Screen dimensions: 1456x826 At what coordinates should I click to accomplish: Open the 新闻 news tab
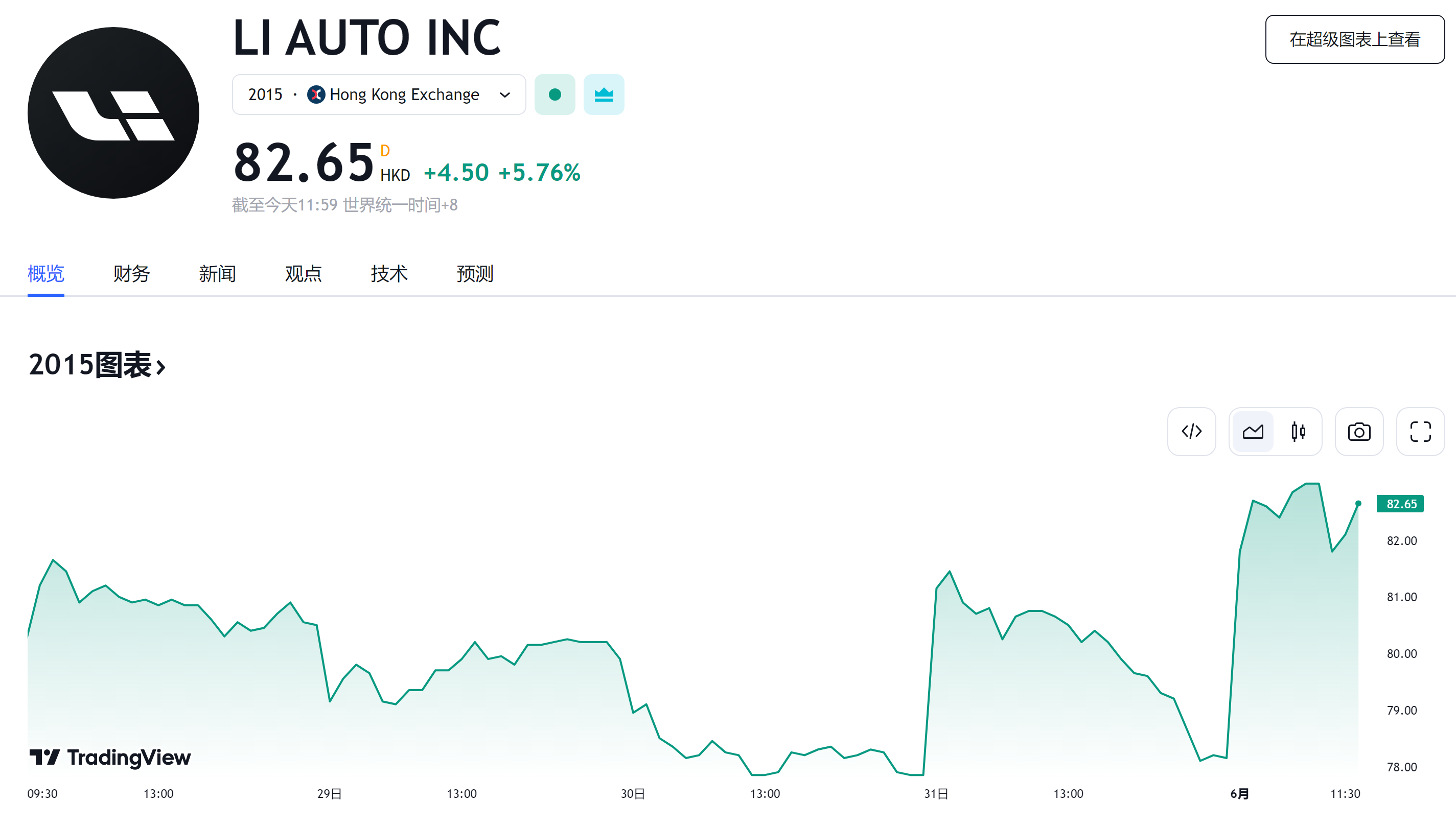point(217,274)
